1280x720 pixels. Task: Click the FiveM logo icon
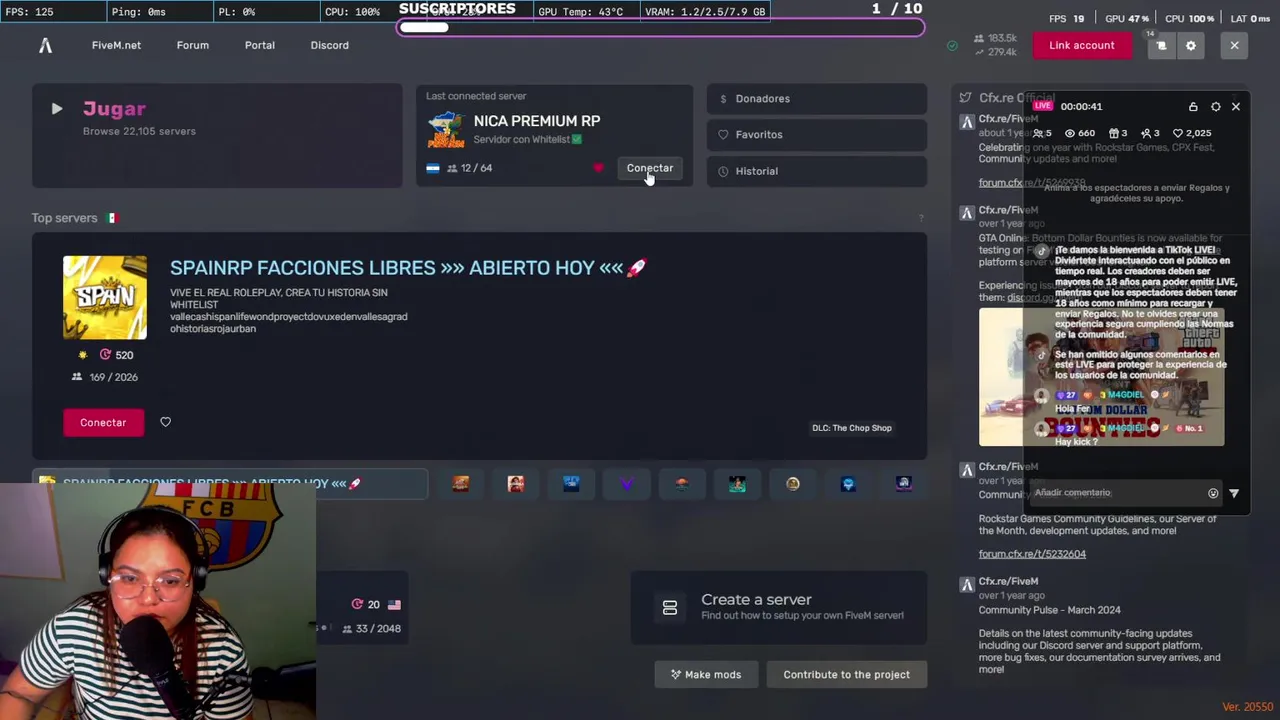point(45,45)
